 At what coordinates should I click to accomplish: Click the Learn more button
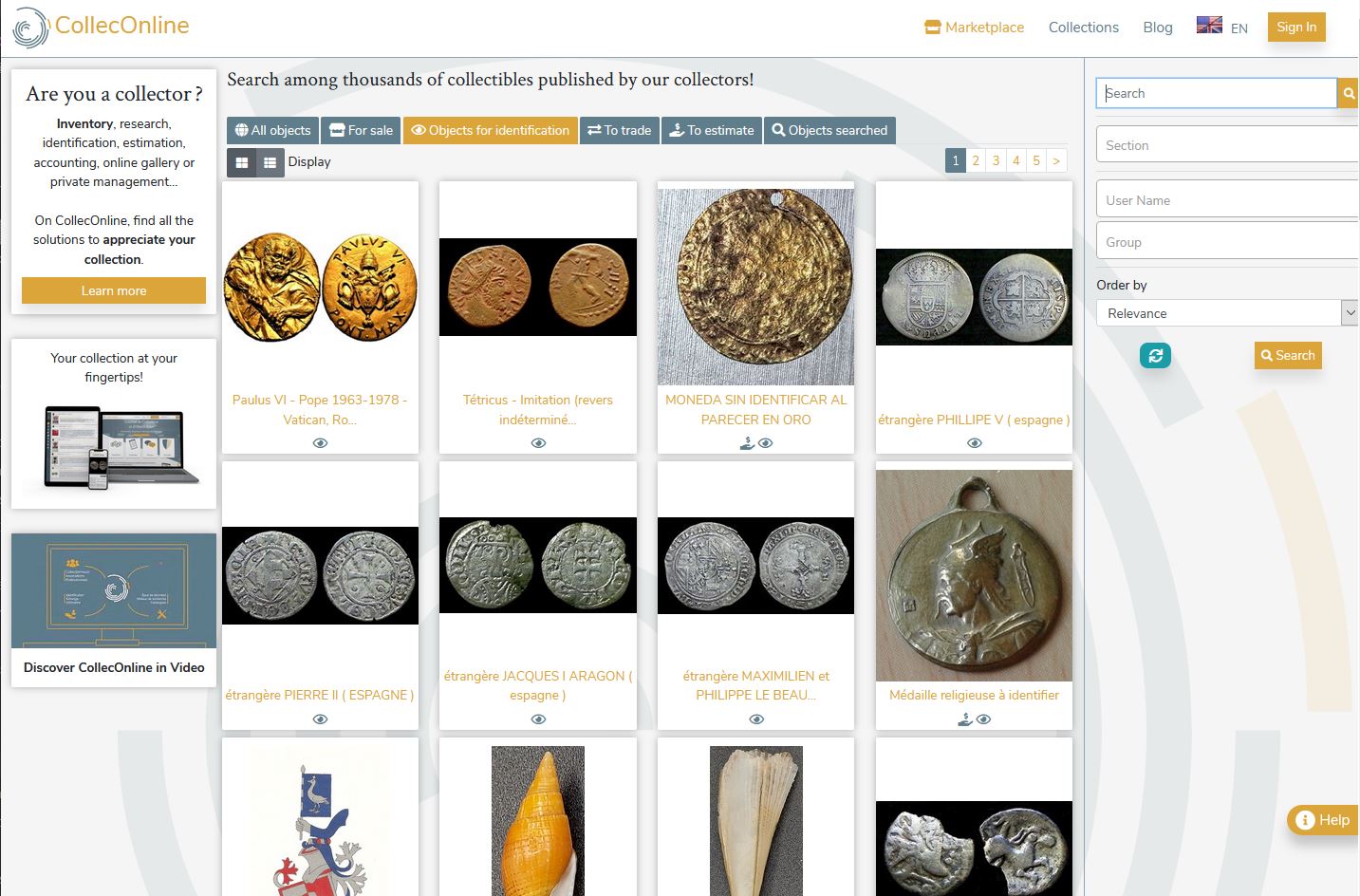114,290
